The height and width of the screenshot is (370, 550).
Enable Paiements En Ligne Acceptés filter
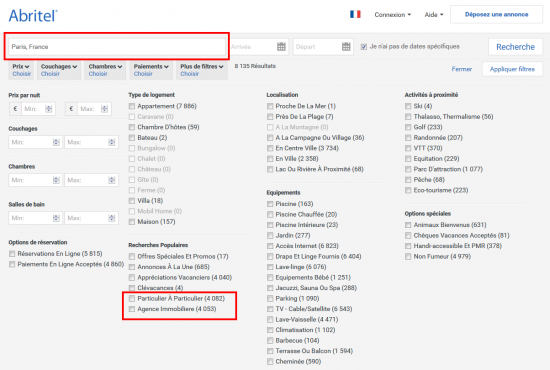click(12, 264)
